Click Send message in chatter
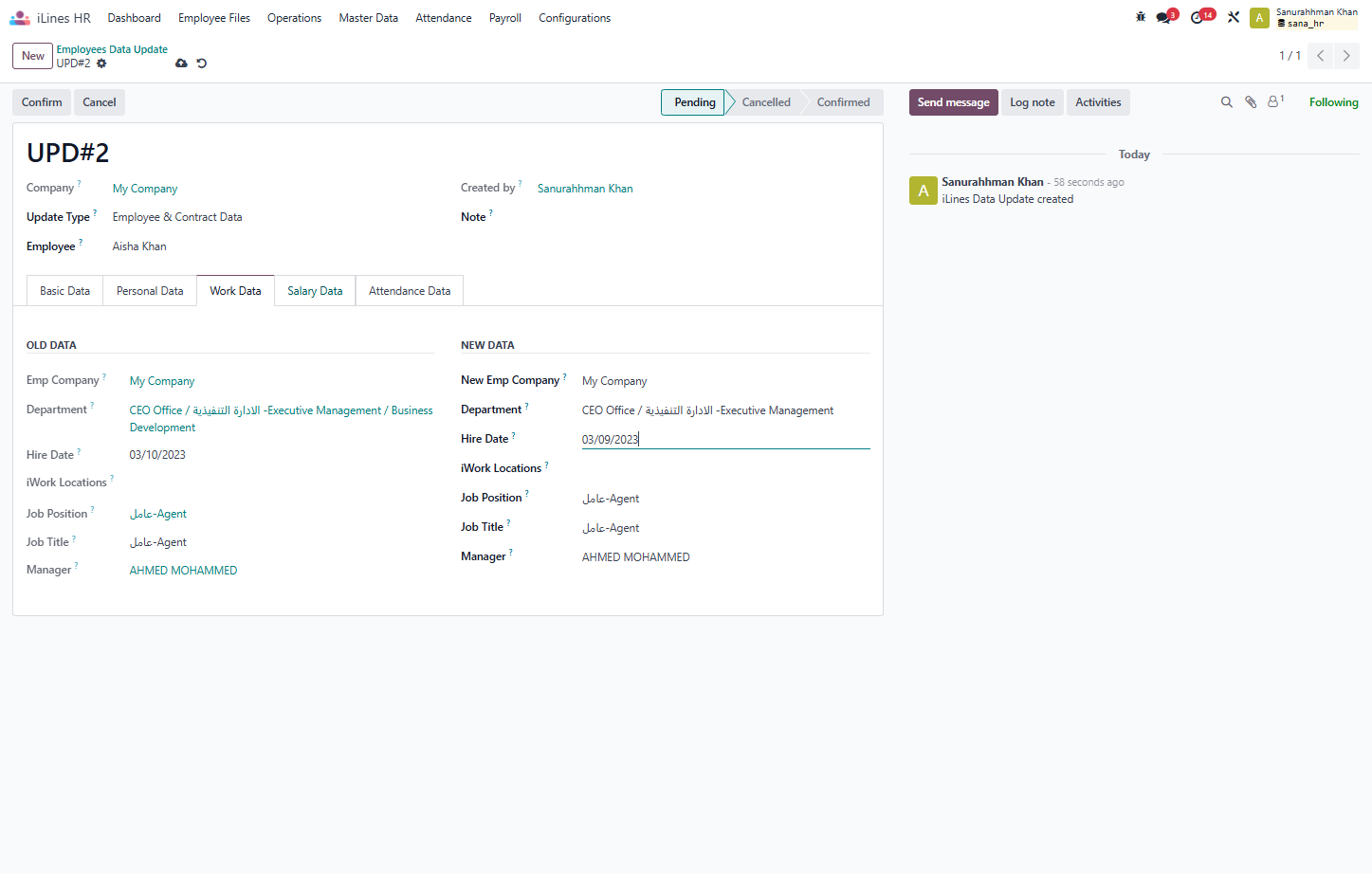This screenshot has height=874, width=1372. [x=953, y=102]
